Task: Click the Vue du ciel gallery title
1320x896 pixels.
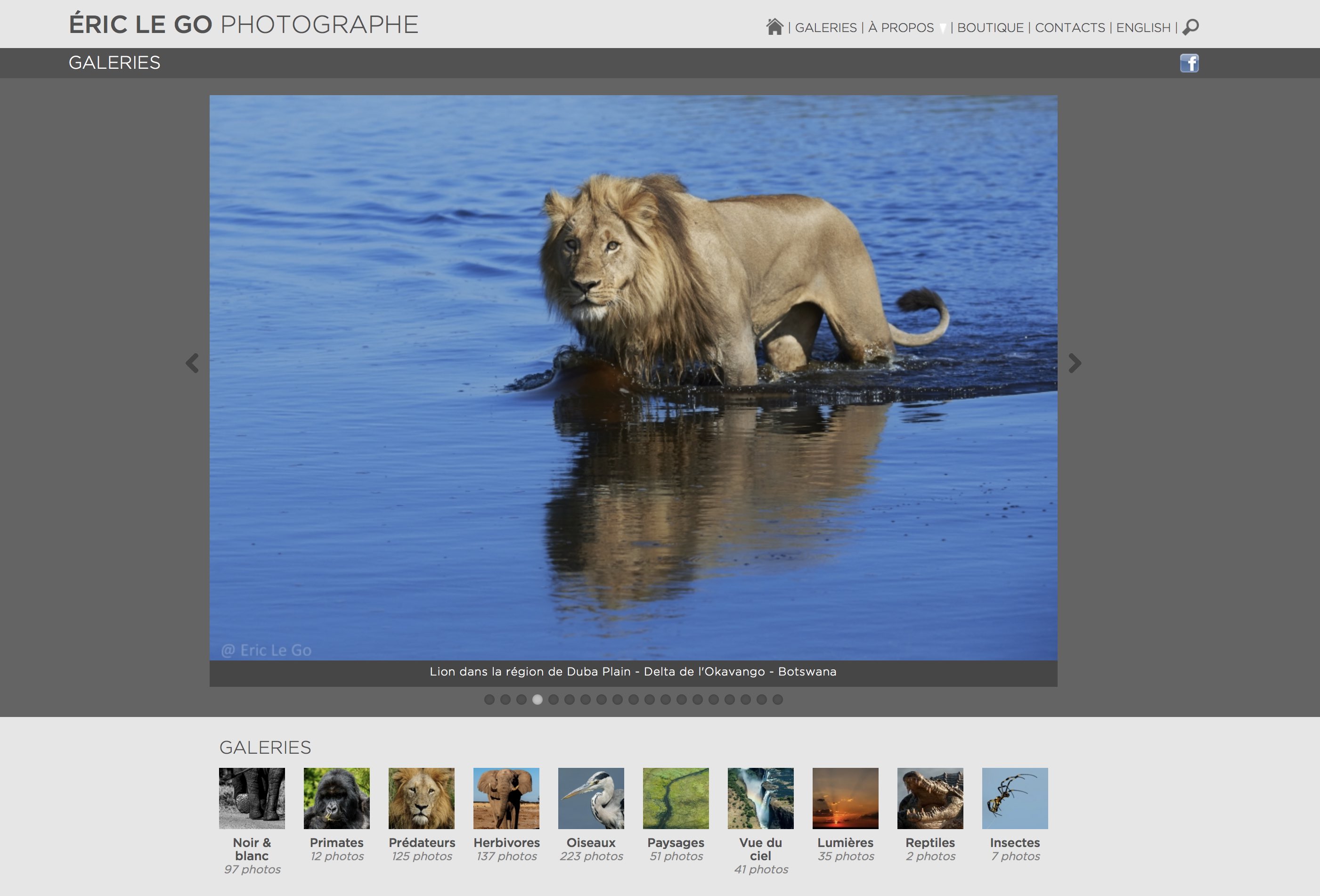Action: (760, 849)
